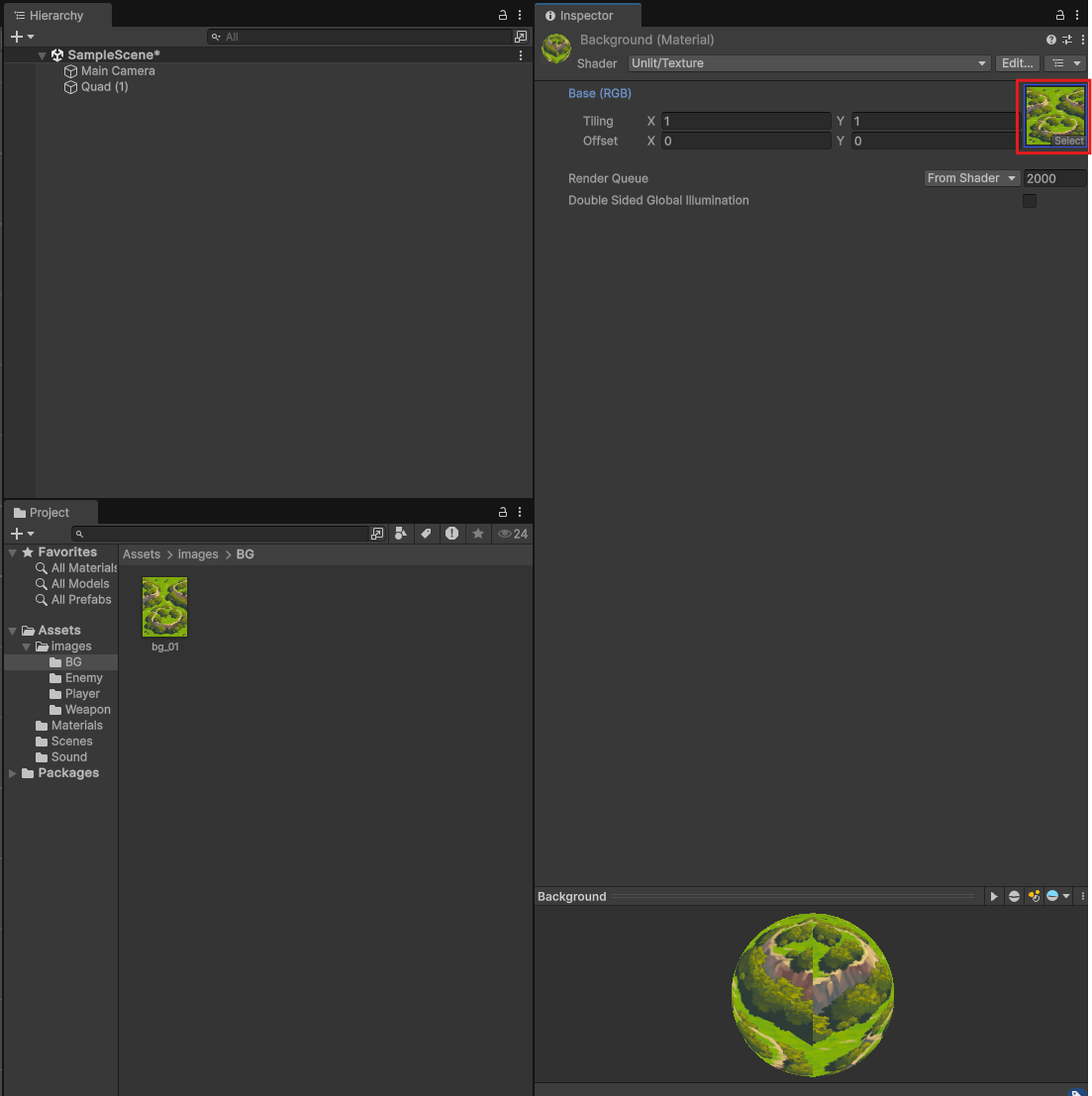
Task: Toggle preview lighting icon
Action: (1034, 896)
